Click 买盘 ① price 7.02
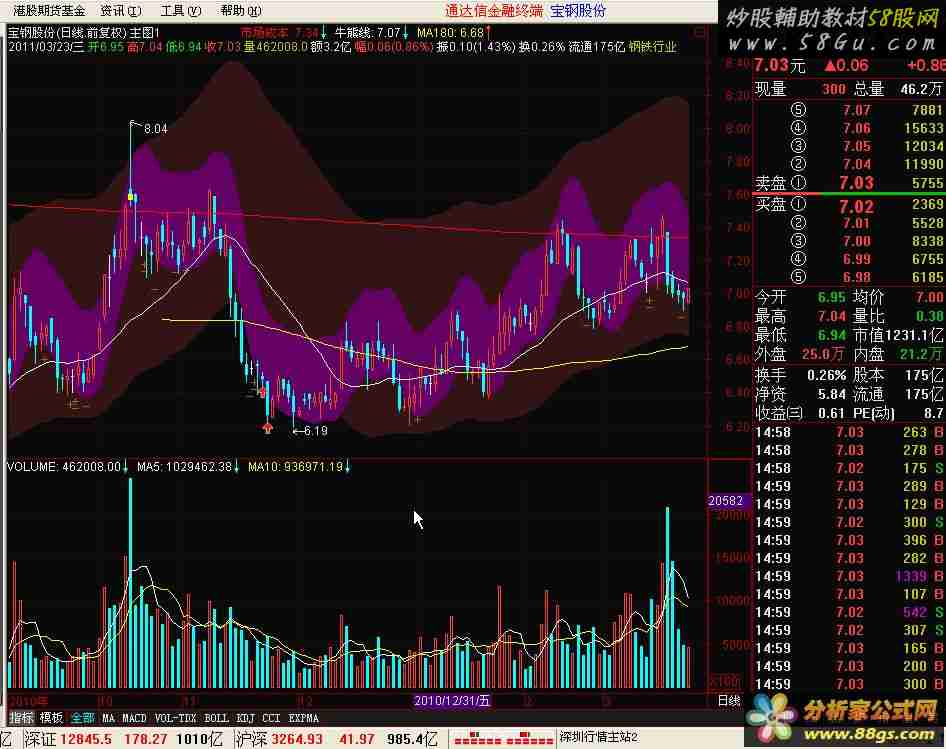The width and height of the screenshot is (946, 749). 856,206
